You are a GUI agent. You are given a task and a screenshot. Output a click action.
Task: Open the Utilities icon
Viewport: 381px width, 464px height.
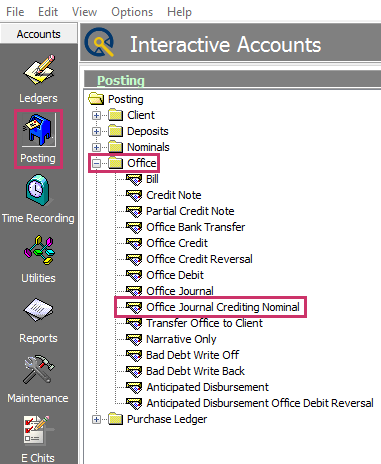[38, 250]
